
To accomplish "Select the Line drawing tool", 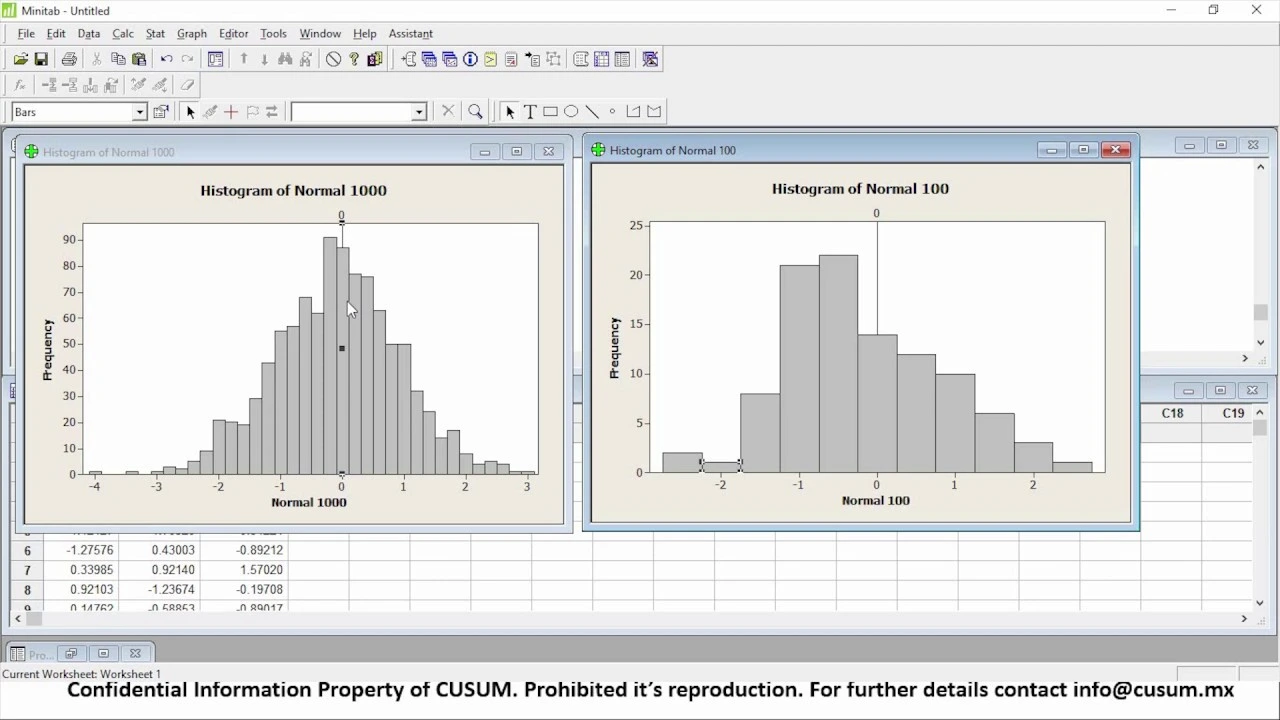I will point(592,112).
